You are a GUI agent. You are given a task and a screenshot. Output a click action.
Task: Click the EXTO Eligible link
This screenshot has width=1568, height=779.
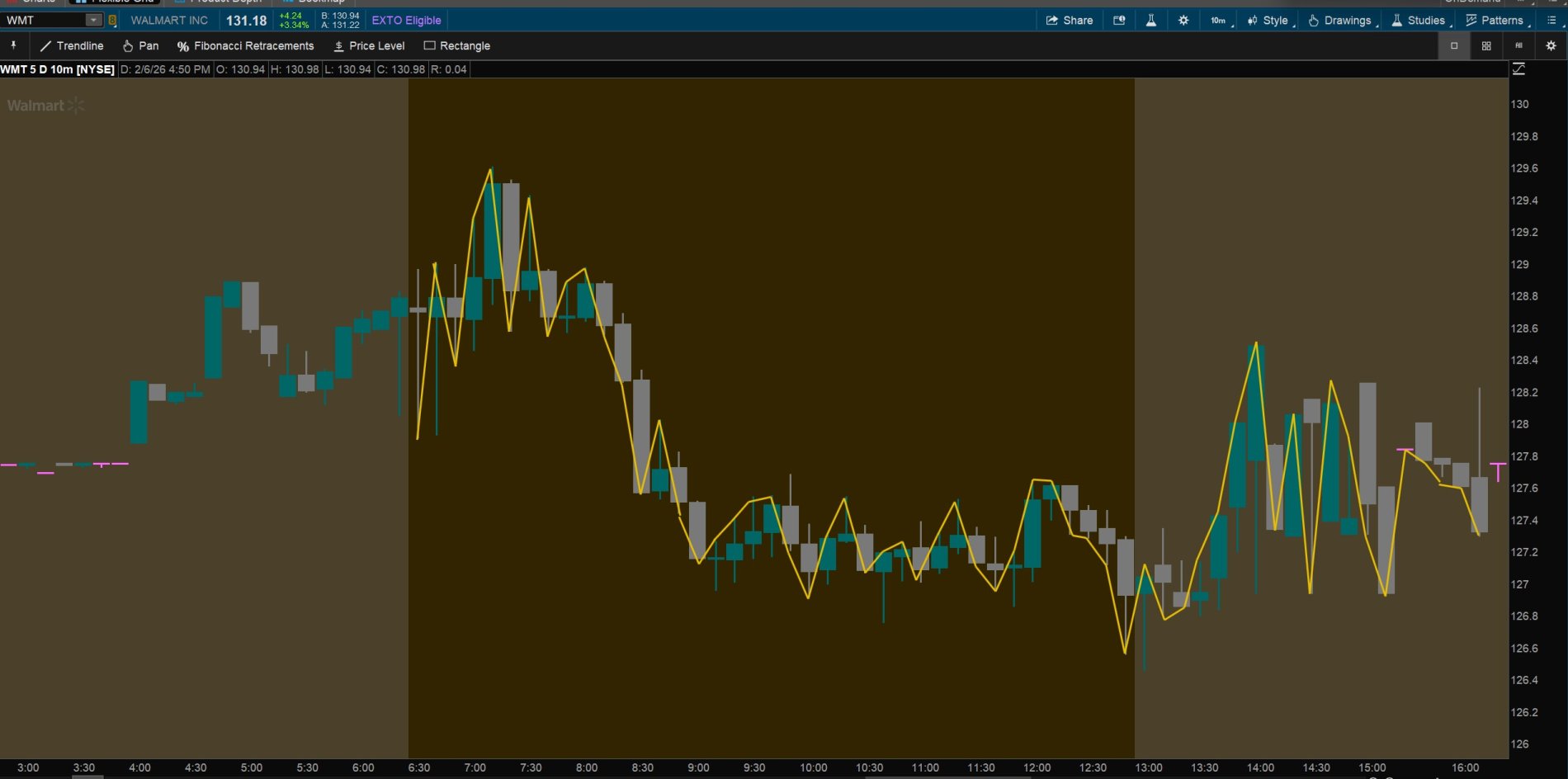[406, 21]
